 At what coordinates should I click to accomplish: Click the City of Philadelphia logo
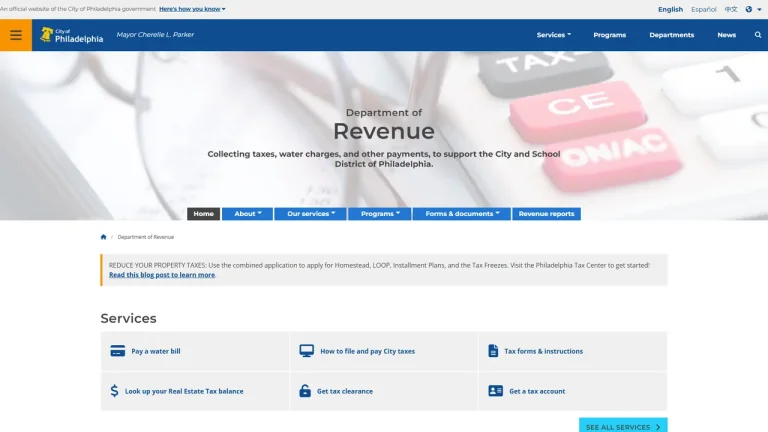tap(72, 35)
